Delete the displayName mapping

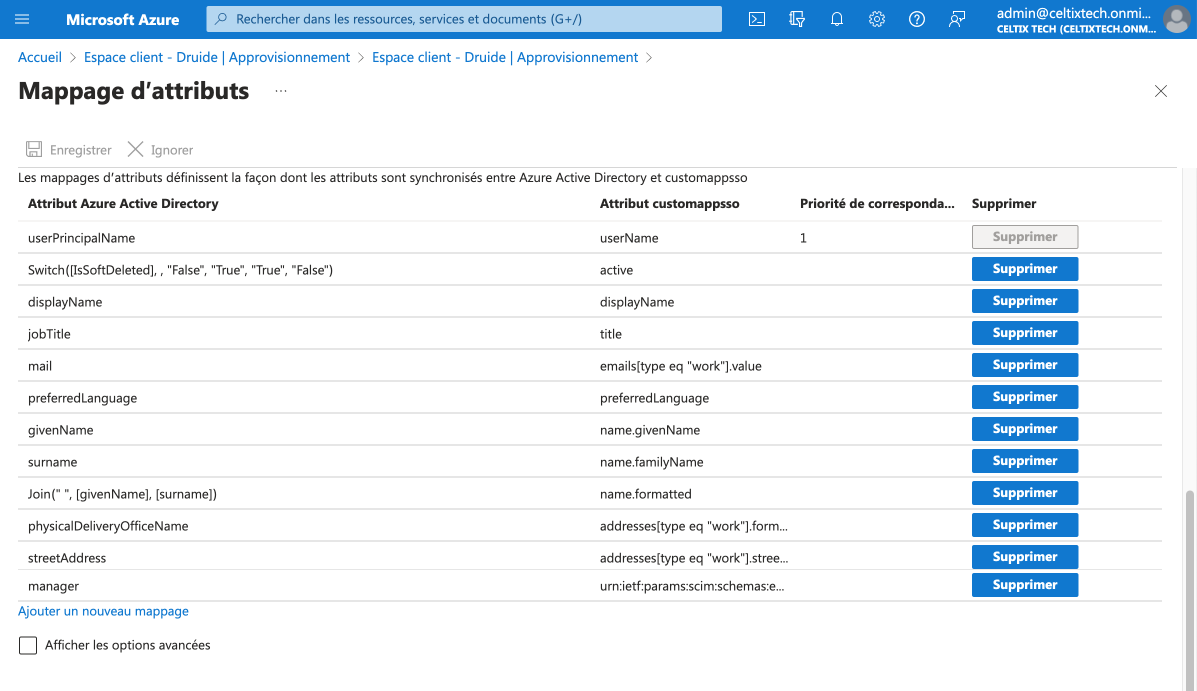[x=1024, y=301]
